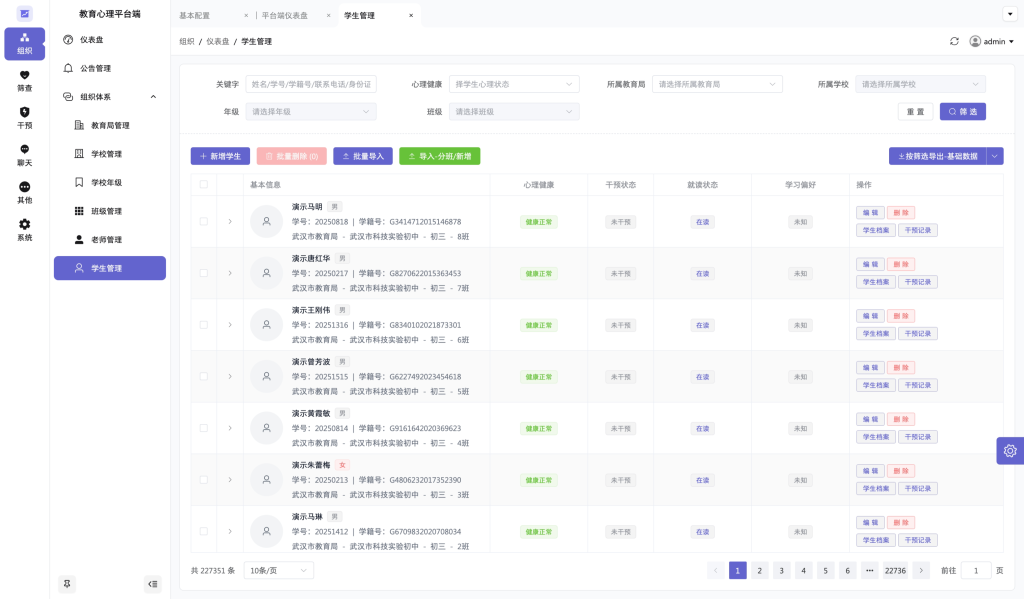
Task: Open the 聊天 chat sidebar icon
Action: tap(24, 155)
